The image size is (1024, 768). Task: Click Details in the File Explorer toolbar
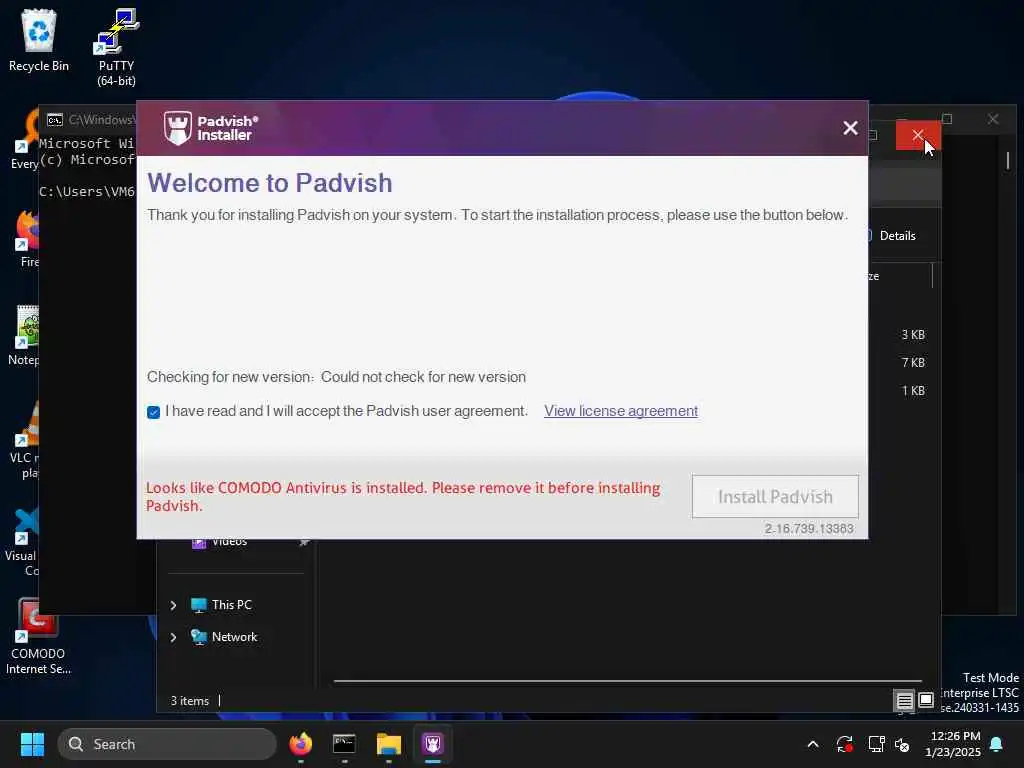coord(897,236)
